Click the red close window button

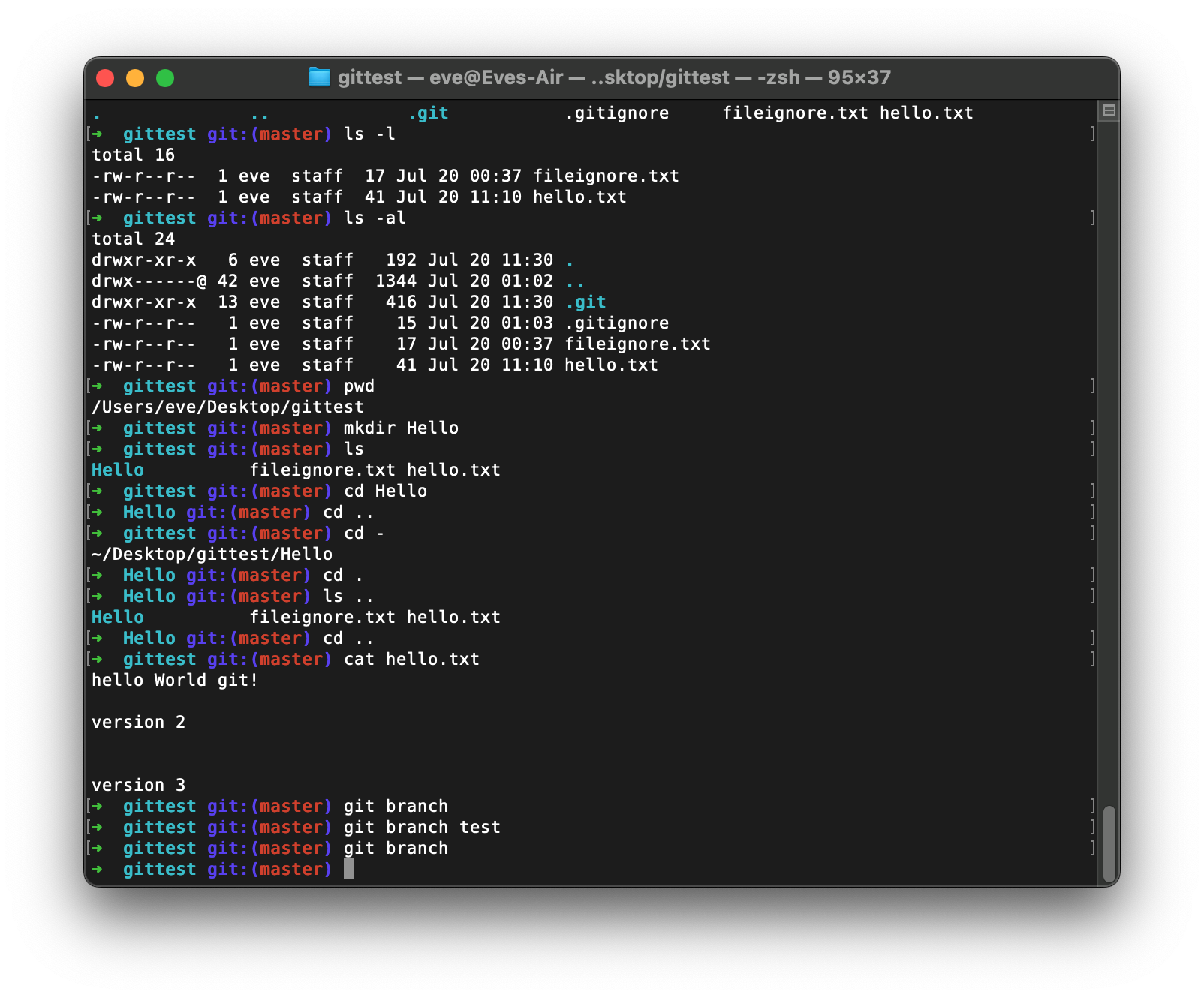105,78
